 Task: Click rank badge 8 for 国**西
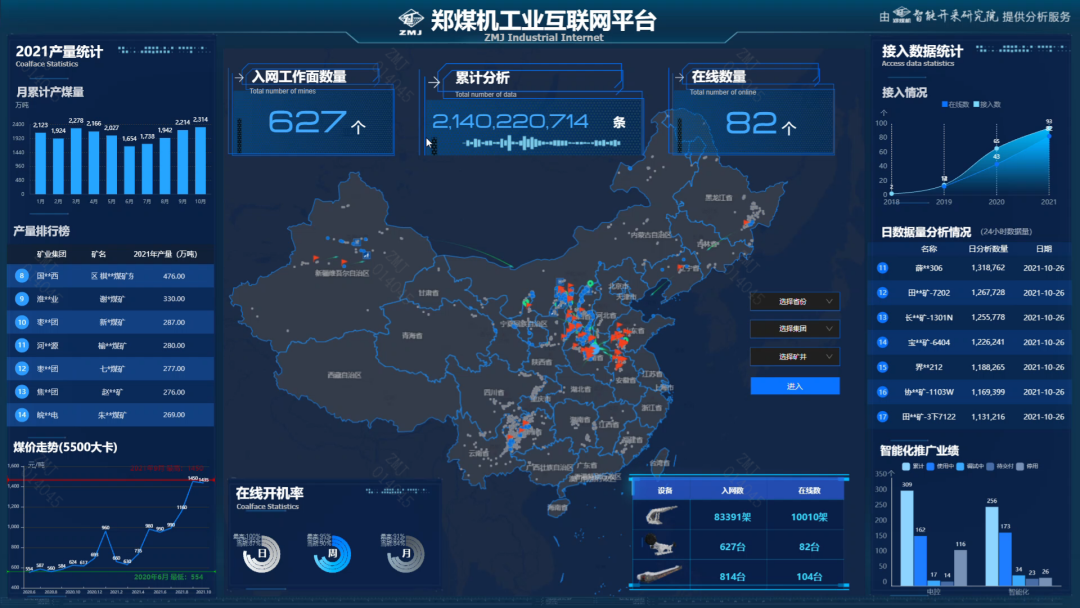point(22,276)
